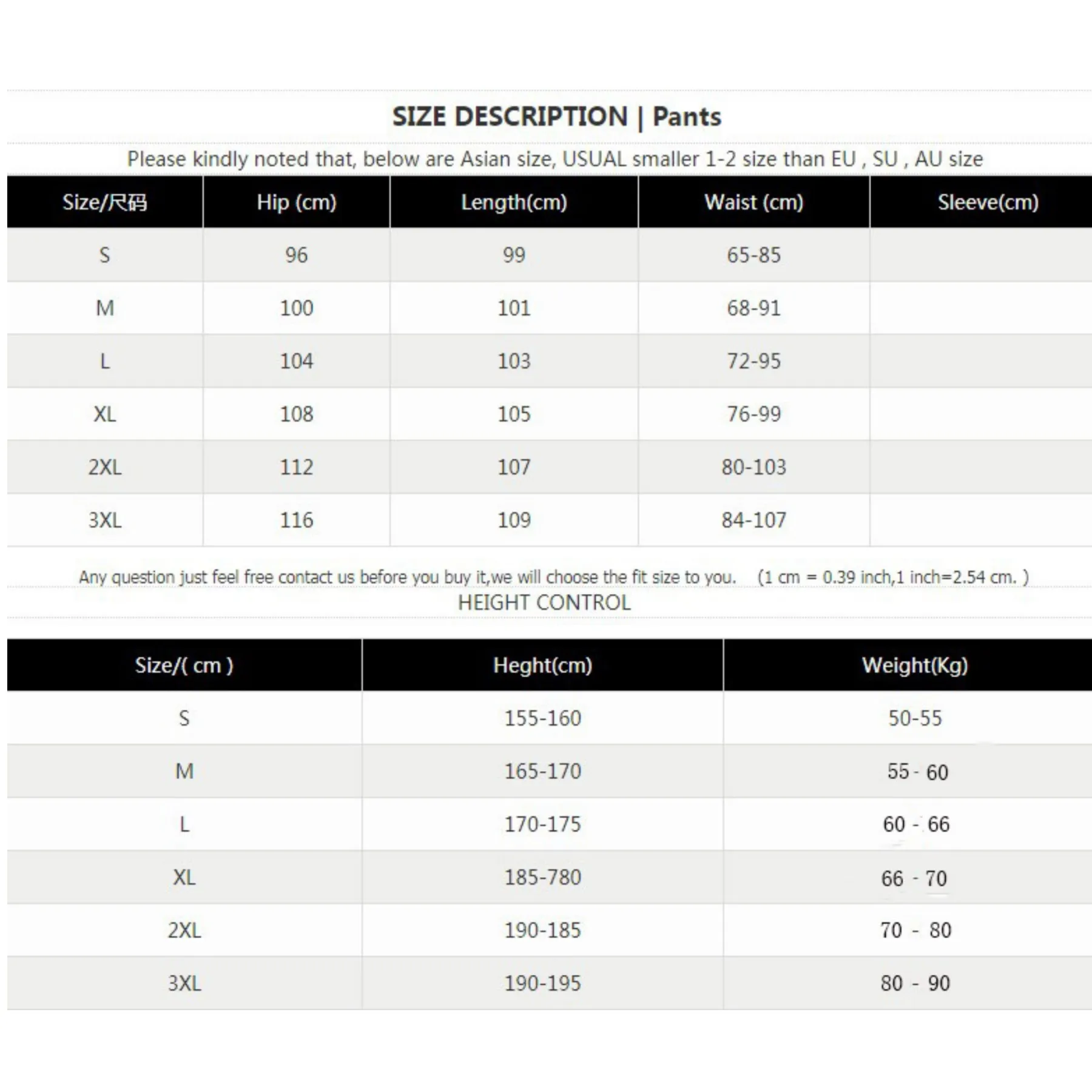Image resolution: width=1092 pixels, height=1092 pixels.
Task: Select the 65-85 waist value
Action: click(x=753, y=255)
